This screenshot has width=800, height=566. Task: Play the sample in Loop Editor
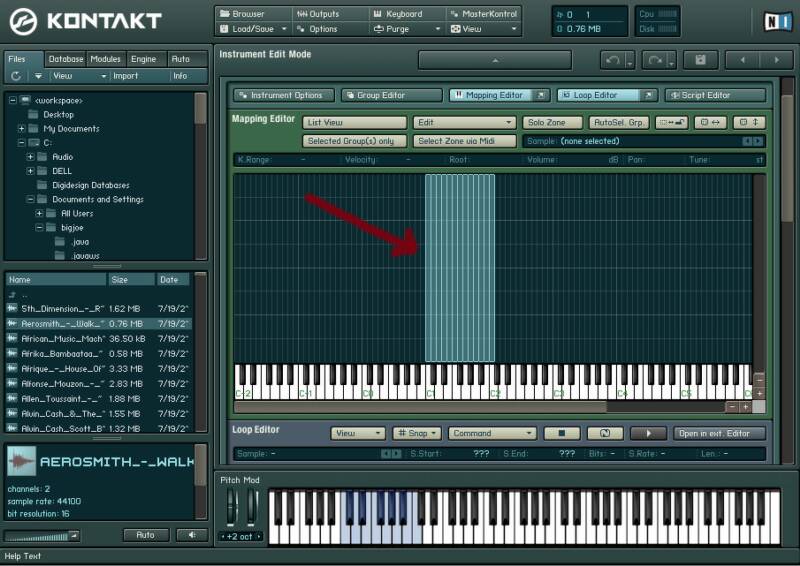pyautogui.click(x=648, y=433)
